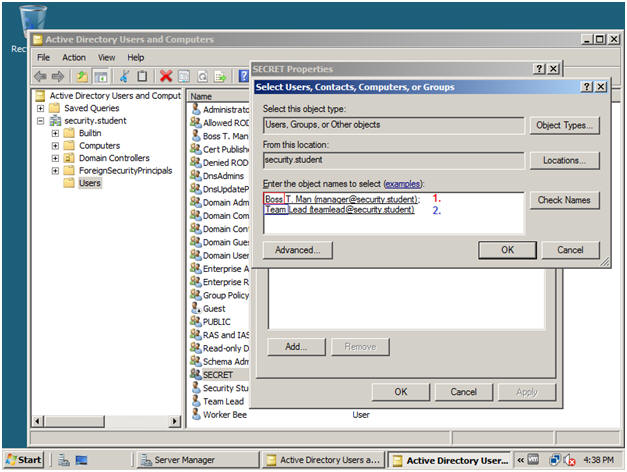
Task: Open the View menu
Action: [x=106, y=58]
